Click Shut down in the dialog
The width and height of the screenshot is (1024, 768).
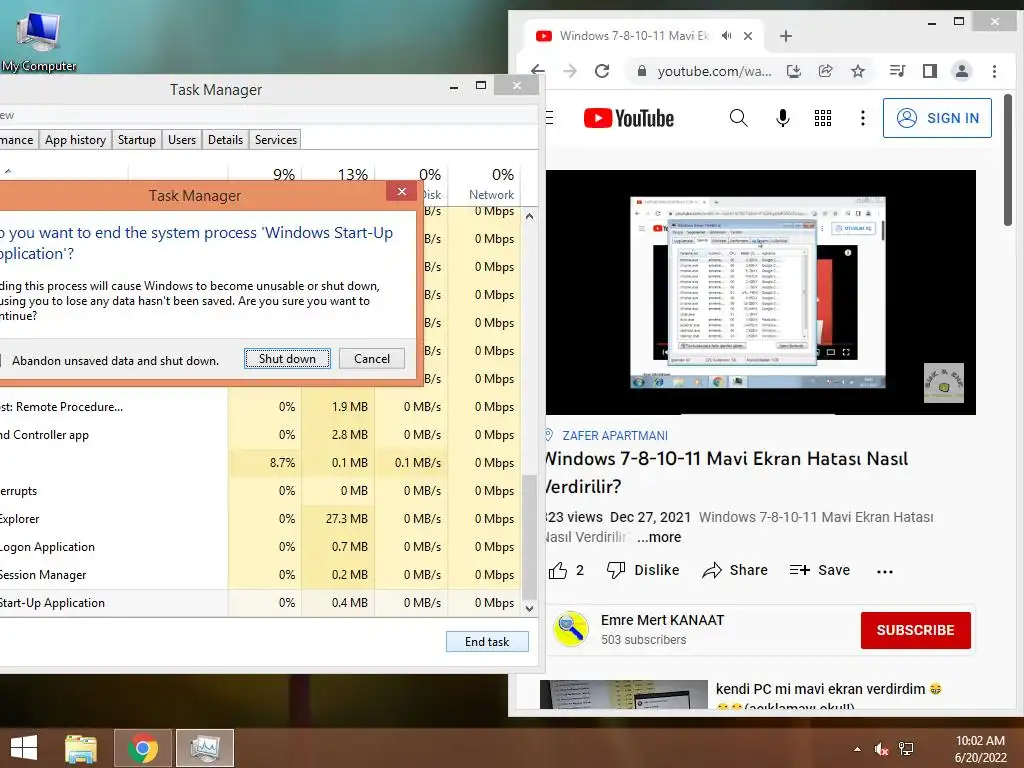point(287,359)
